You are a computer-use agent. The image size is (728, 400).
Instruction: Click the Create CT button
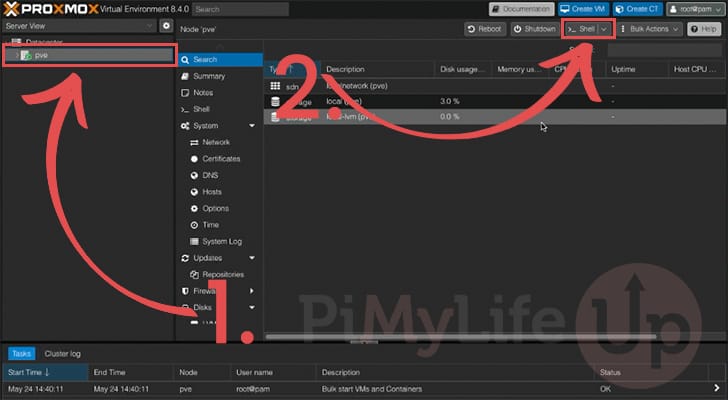tap(637, 9)
